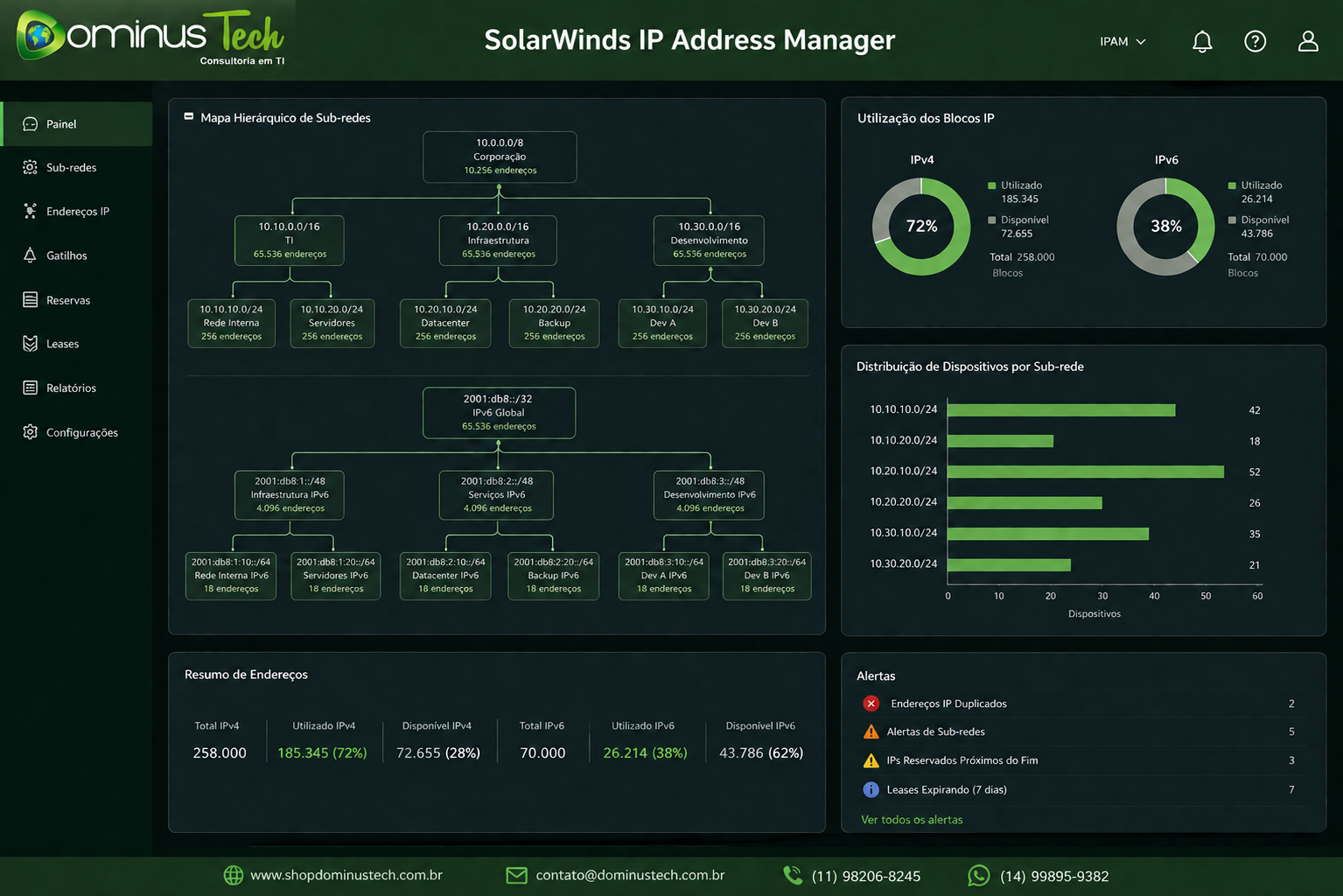1343x896 pixels.
Task: Select the 10.30.10.0/24 Dev A node
Action: tap(662, 323)
